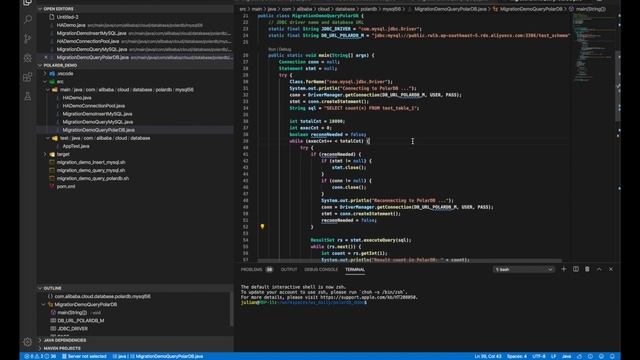
Task: Open the Extensions view
Action: [x=28, y=77]
